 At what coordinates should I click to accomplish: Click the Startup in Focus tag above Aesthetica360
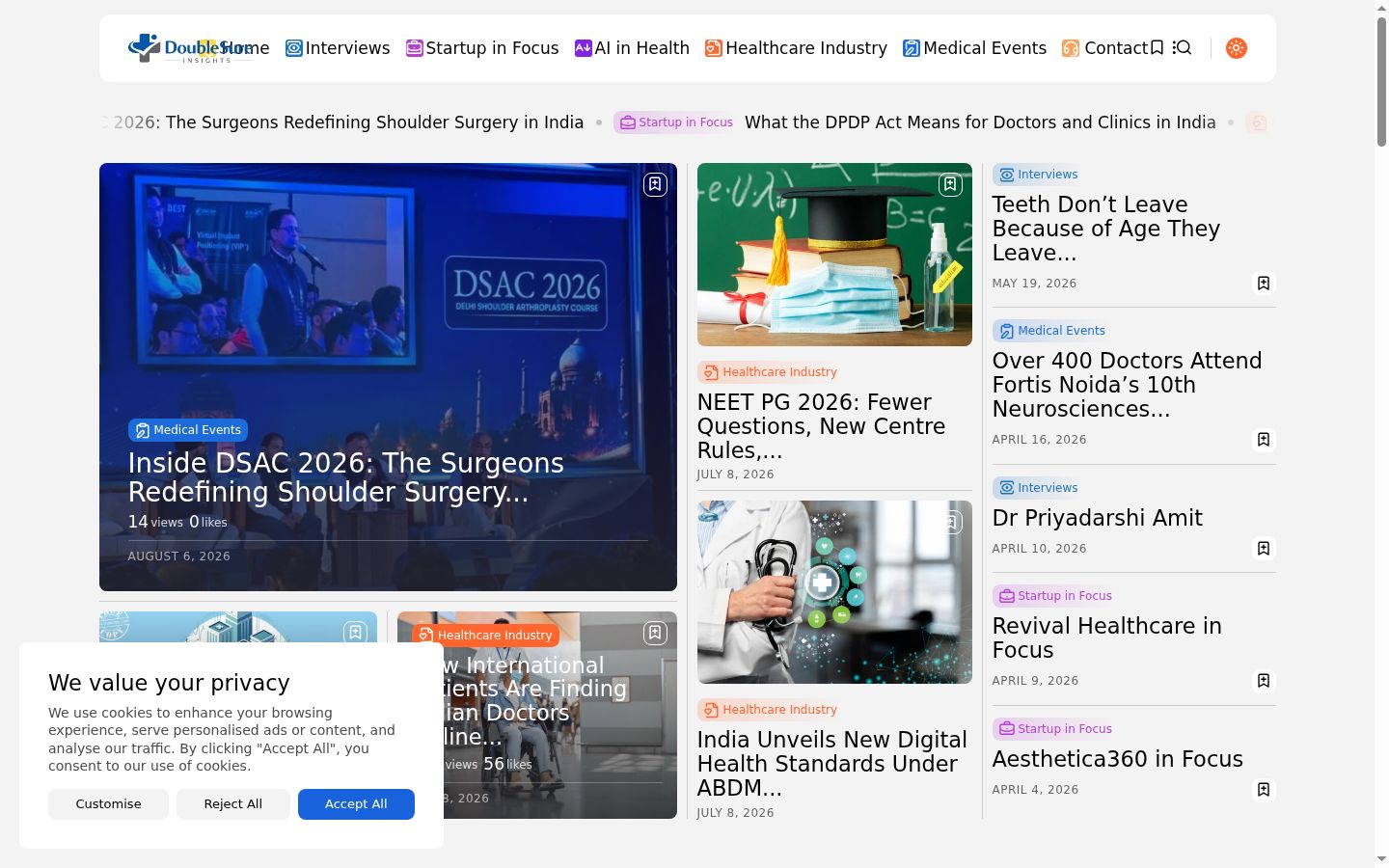pos(1054,729)
